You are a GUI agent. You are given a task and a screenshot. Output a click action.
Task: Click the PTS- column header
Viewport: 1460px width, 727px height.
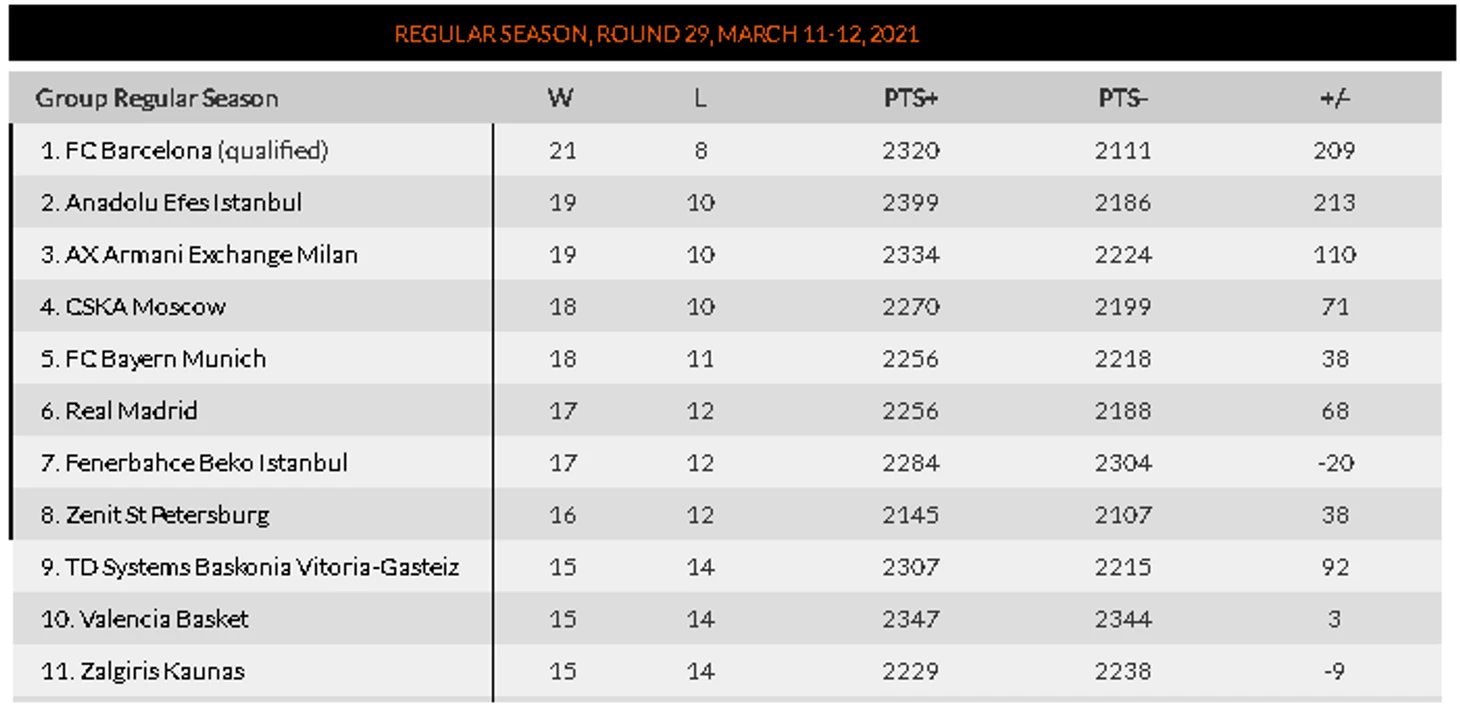click(1123, 98)
